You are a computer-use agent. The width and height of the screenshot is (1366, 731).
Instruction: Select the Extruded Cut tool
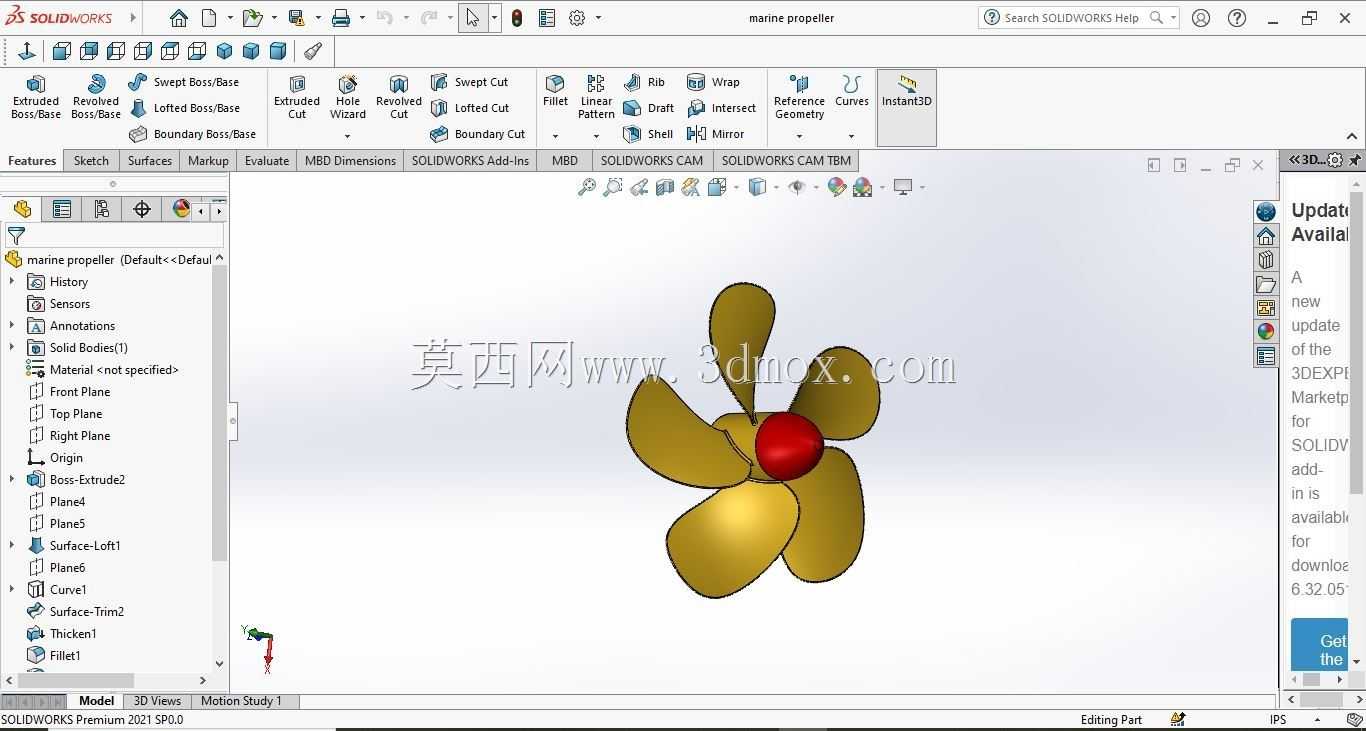(297, 97)
